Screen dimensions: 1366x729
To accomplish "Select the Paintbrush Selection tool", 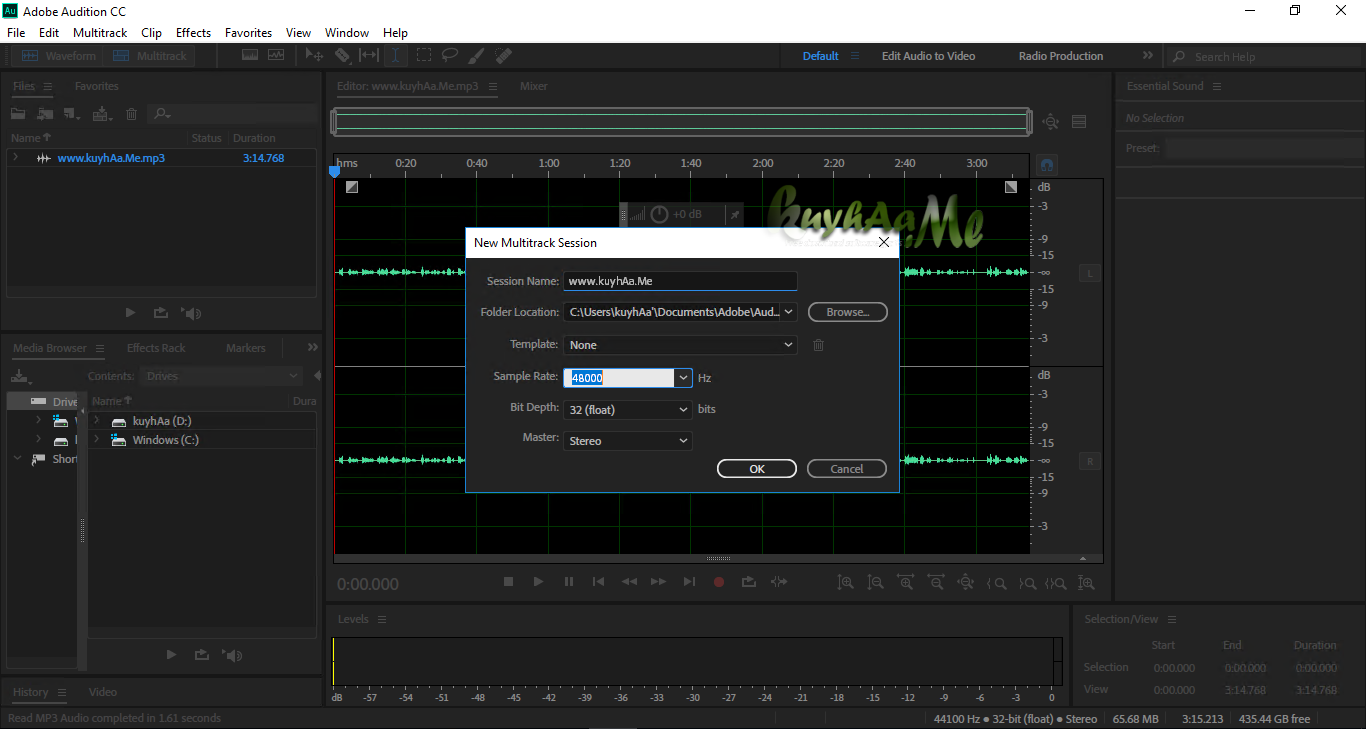I will (477, 56).
